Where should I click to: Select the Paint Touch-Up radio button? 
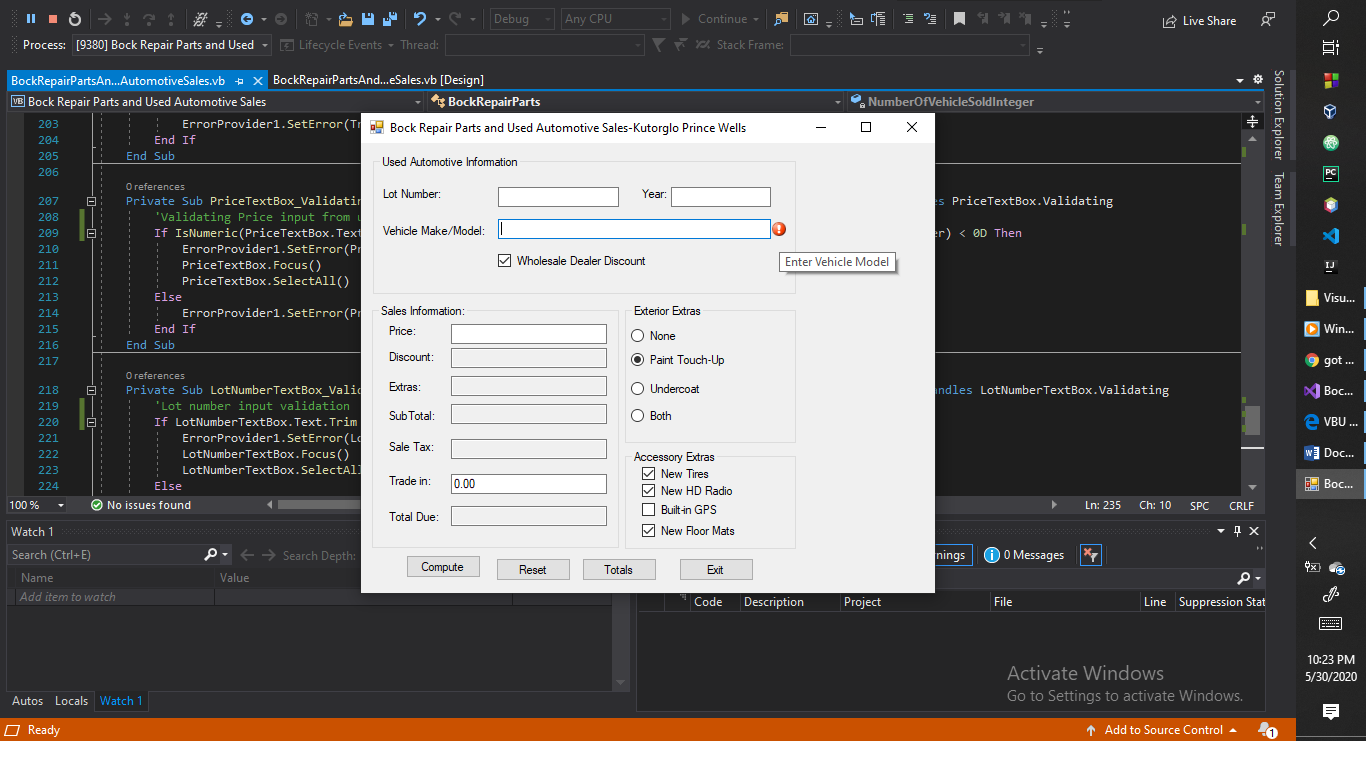638,360
